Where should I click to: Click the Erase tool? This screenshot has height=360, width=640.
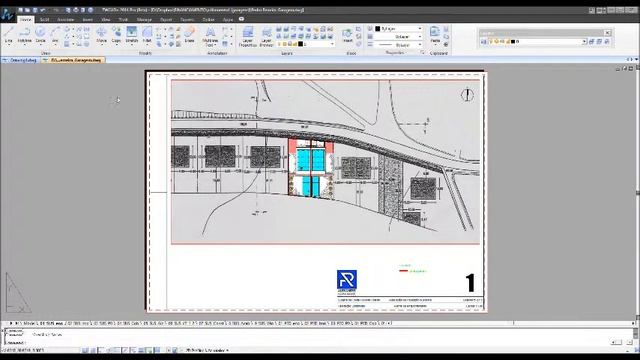(189, 35)
